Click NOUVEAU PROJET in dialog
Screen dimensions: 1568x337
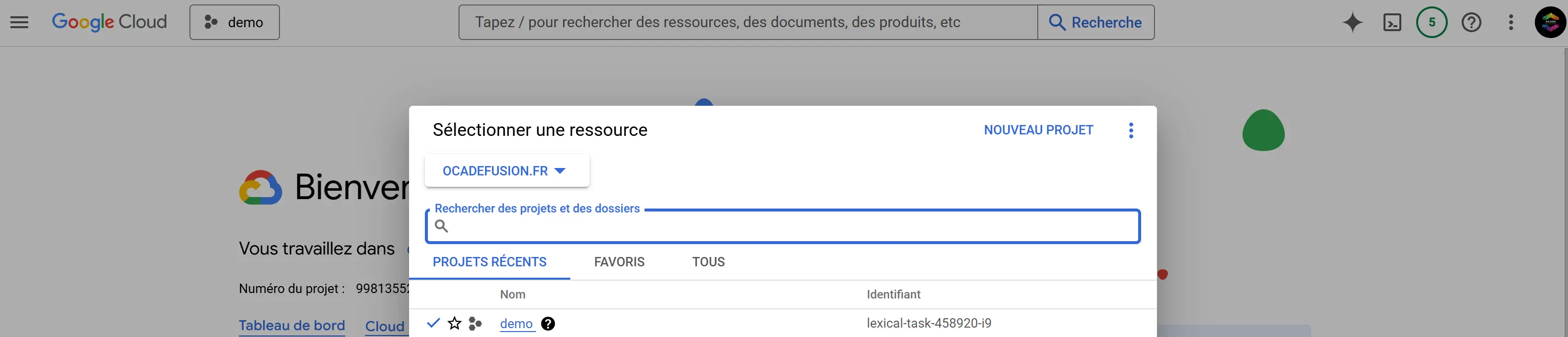pos(1038,130)
